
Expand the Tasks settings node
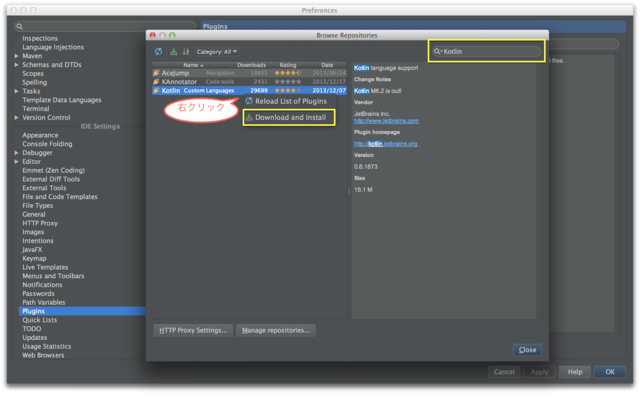click(16, 91)
